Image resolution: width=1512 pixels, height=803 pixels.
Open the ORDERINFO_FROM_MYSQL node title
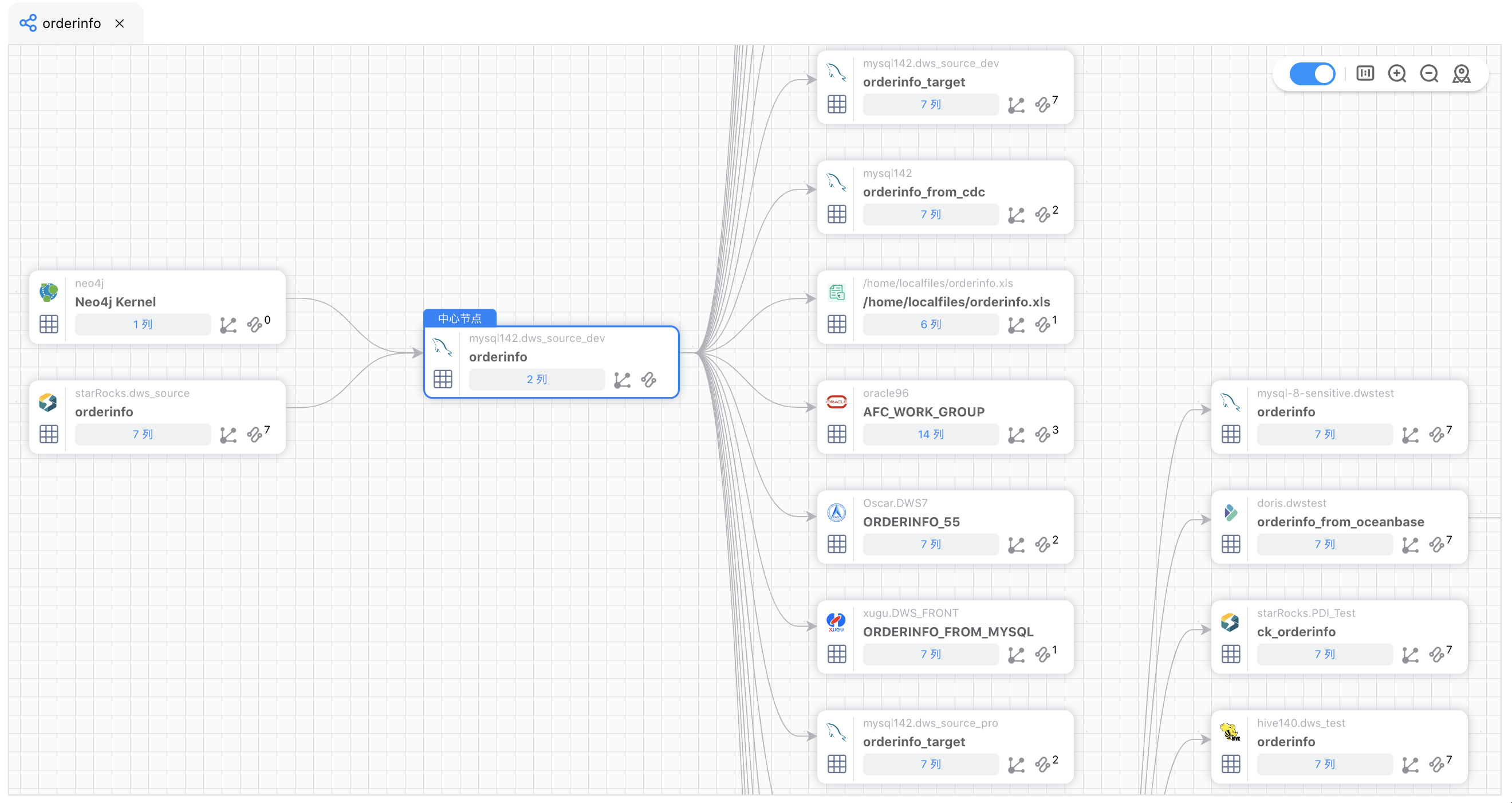tap(947, 632)
